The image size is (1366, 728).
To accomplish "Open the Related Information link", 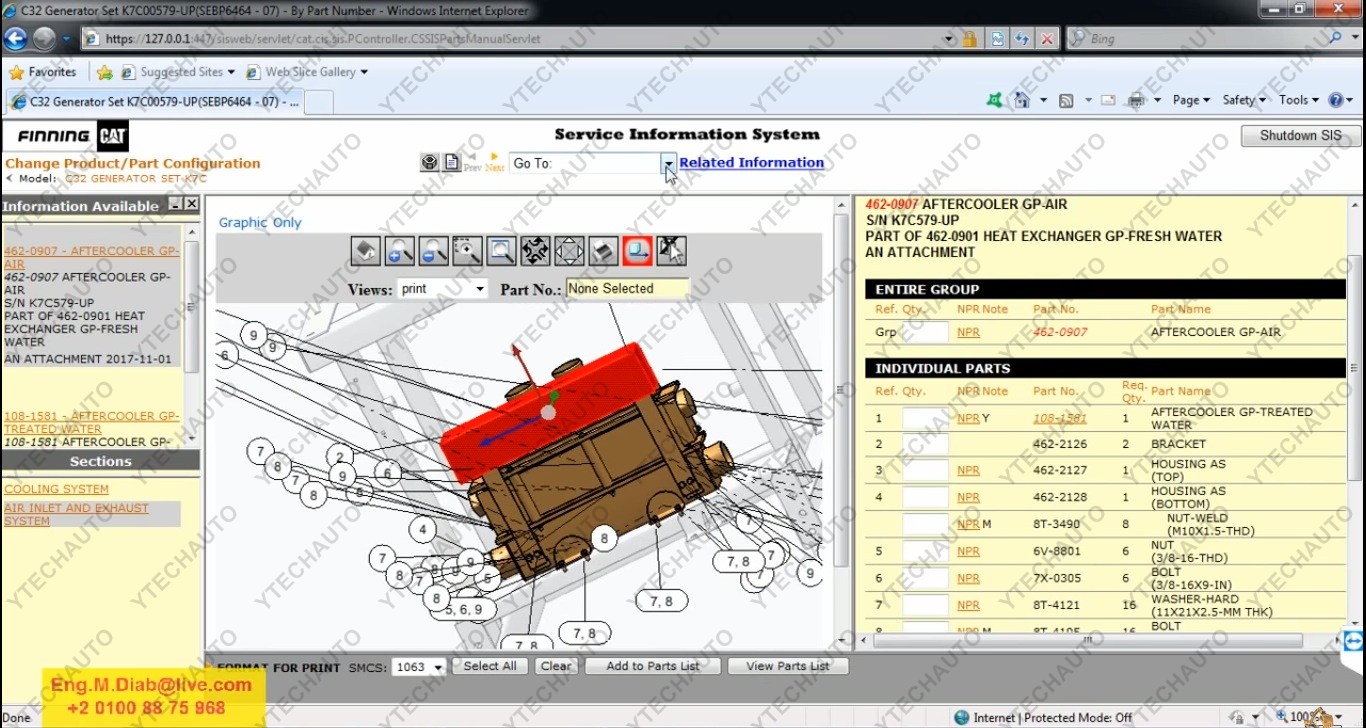I will pos(752,162).
